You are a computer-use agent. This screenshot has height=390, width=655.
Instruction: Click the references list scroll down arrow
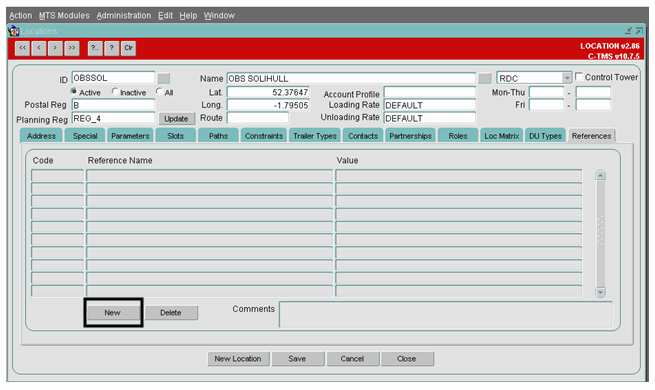pyautogui.click(x=600, y=292)
